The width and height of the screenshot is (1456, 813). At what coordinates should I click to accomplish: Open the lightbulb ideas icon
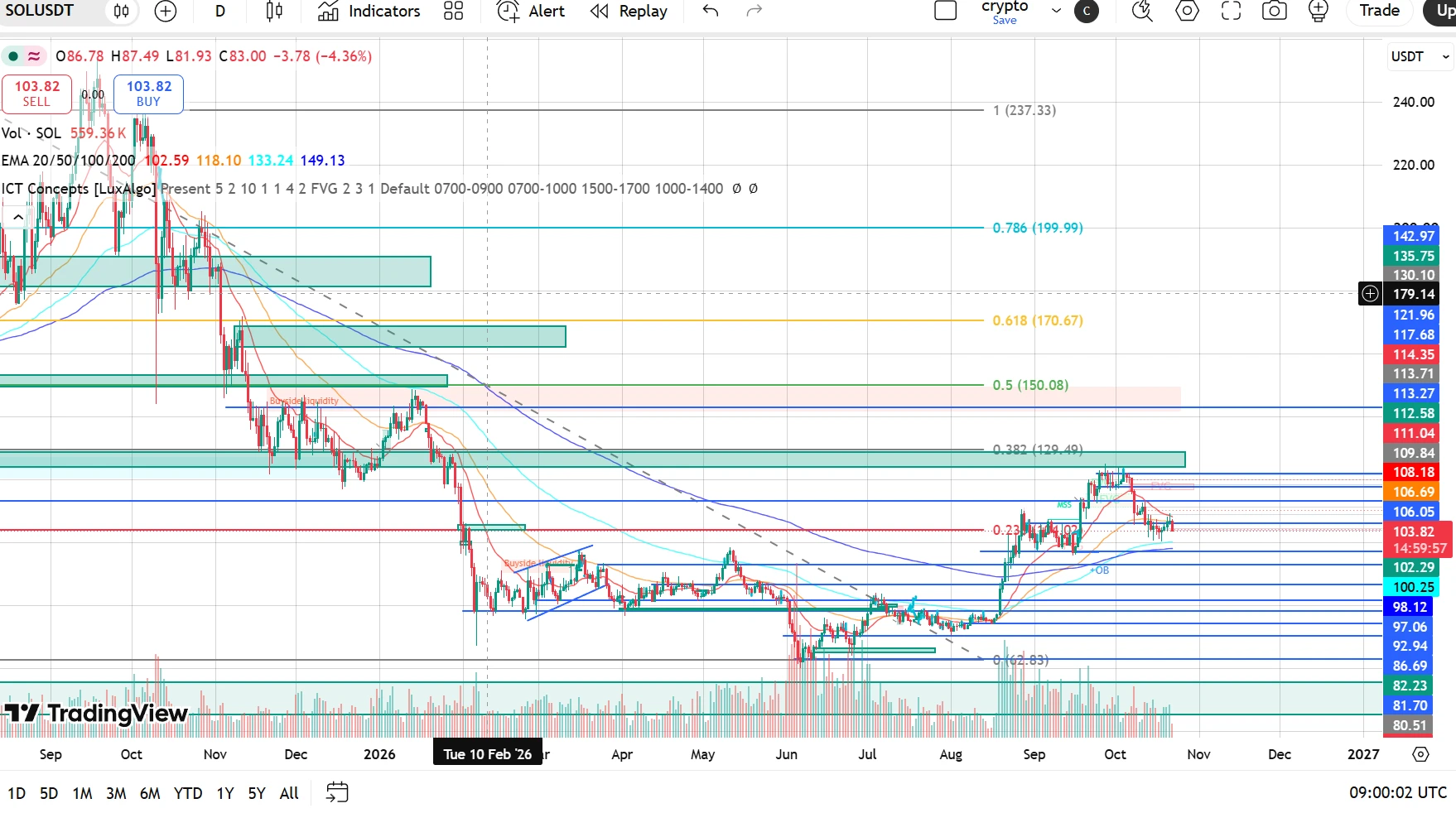[1319, 11]
